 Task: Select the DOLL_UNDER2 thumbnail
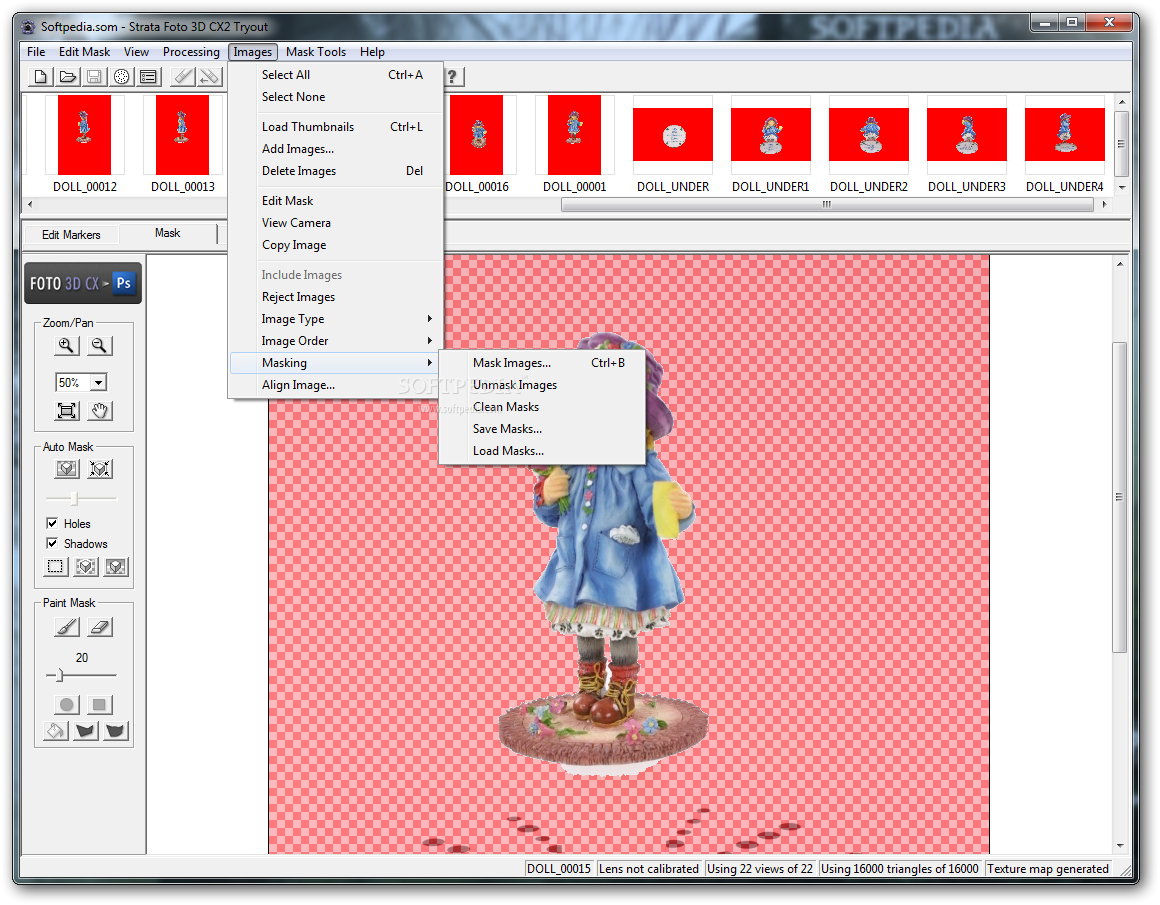click(869, 144)
